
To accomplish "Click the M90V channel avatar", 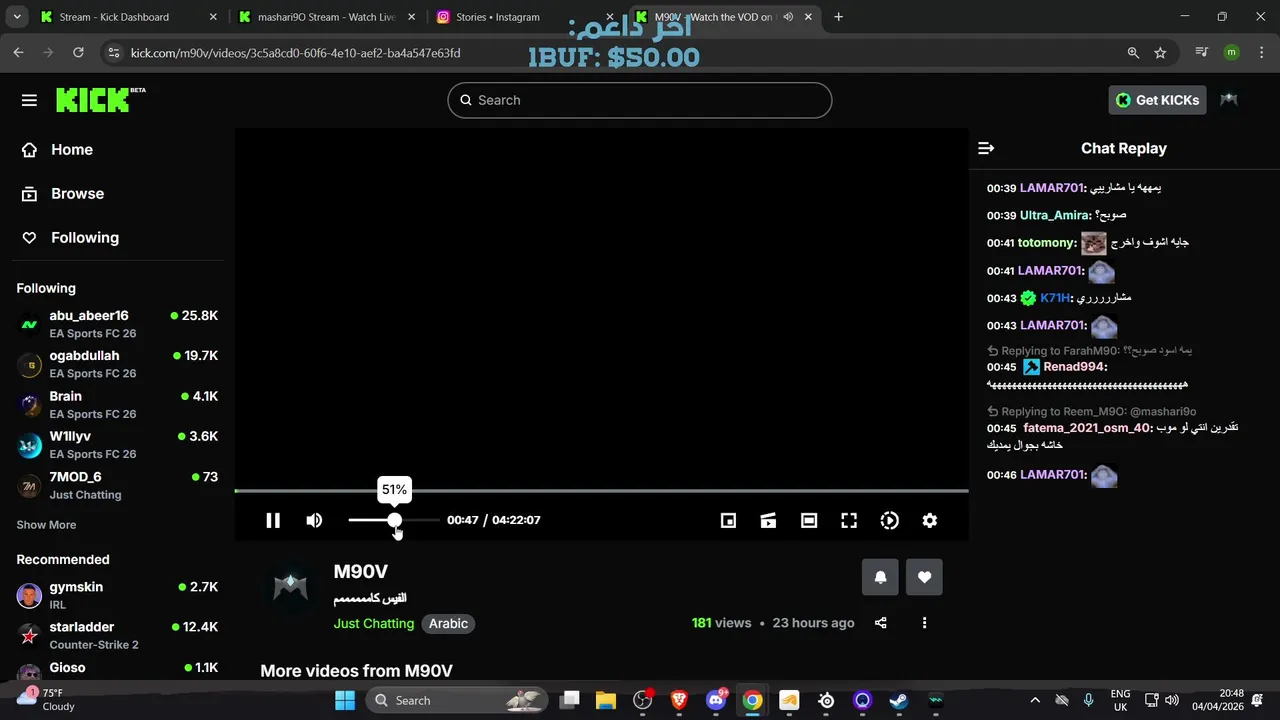I will 290,585.
